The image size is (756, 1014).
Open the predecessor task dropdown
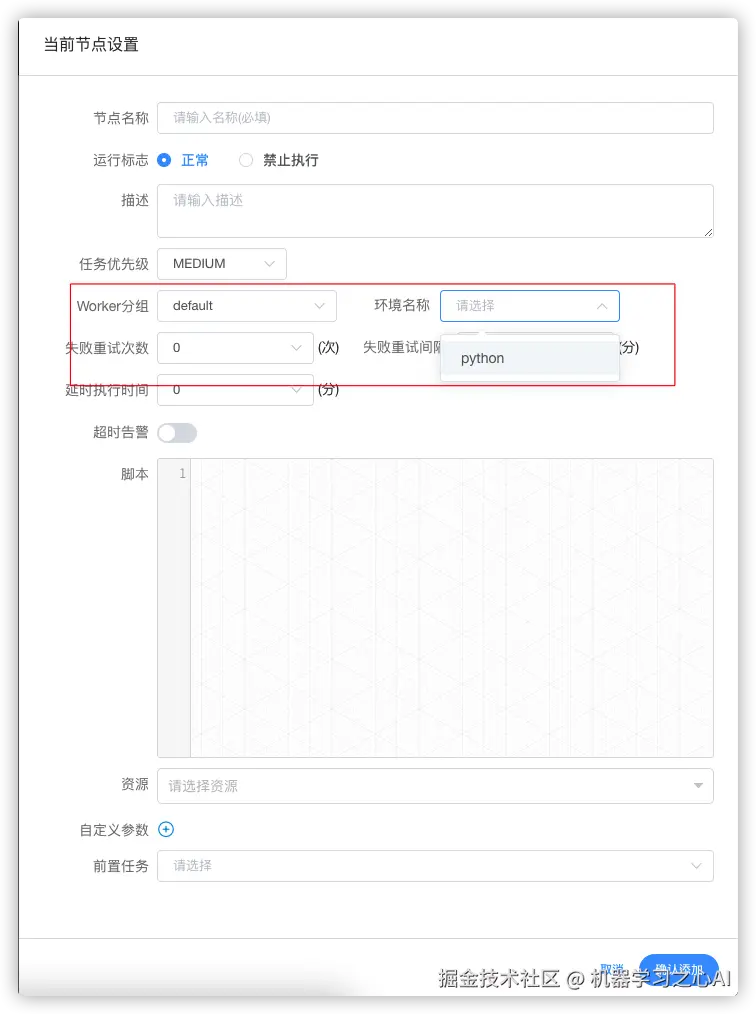coord(435,866)
